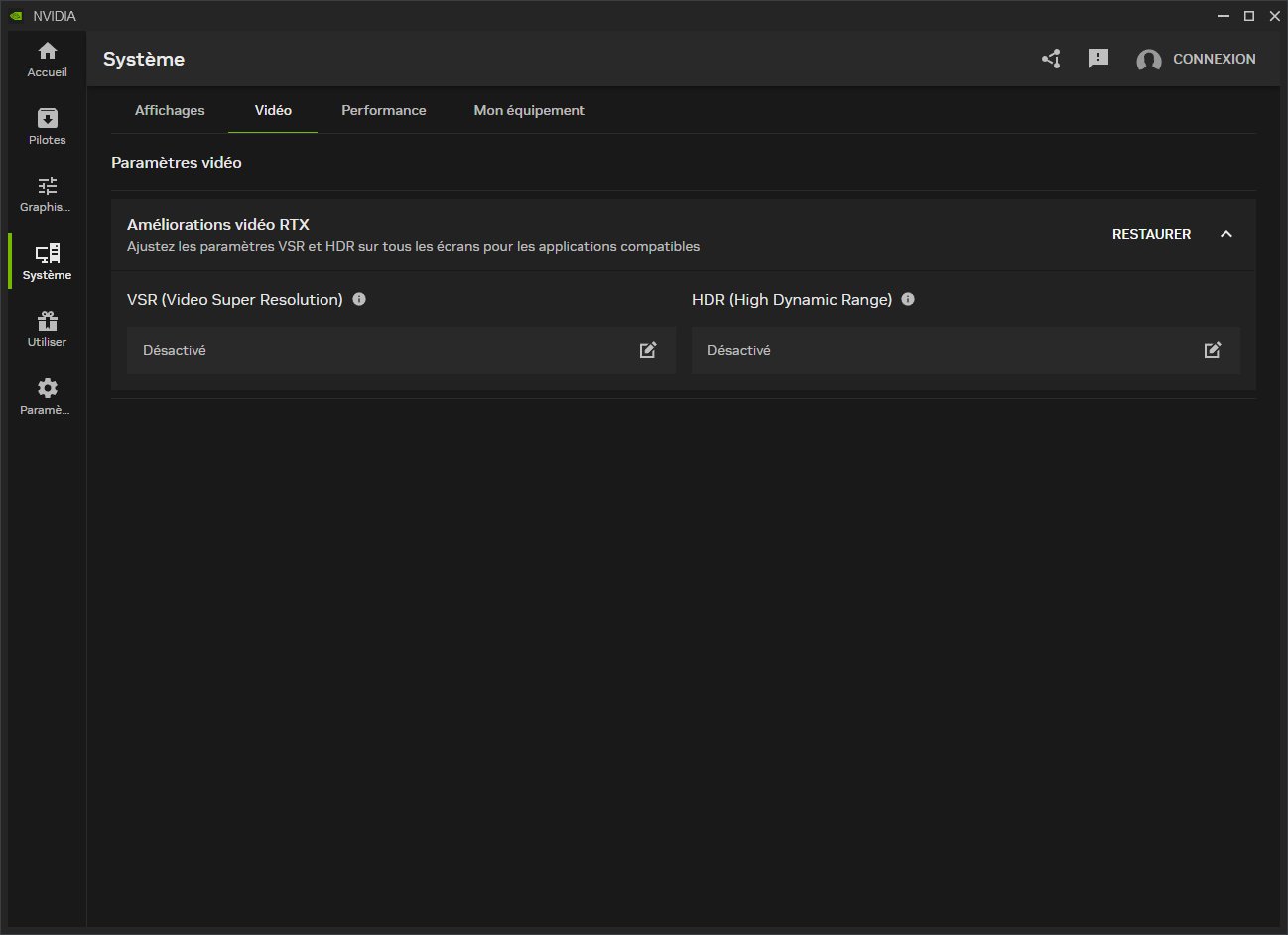Screen dimensions: 1288x935
Task: Click the VSR (Video Super Resolution) label
Action: point(235,300)
